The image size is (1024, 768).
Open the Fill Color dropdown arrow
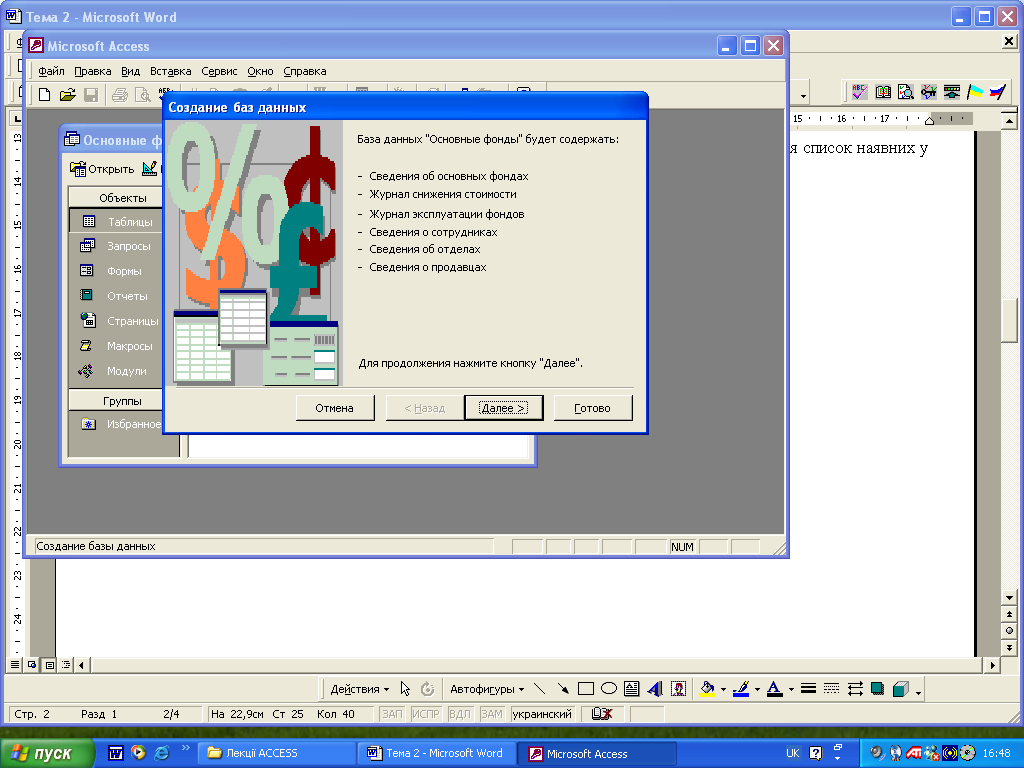(723, 689)
